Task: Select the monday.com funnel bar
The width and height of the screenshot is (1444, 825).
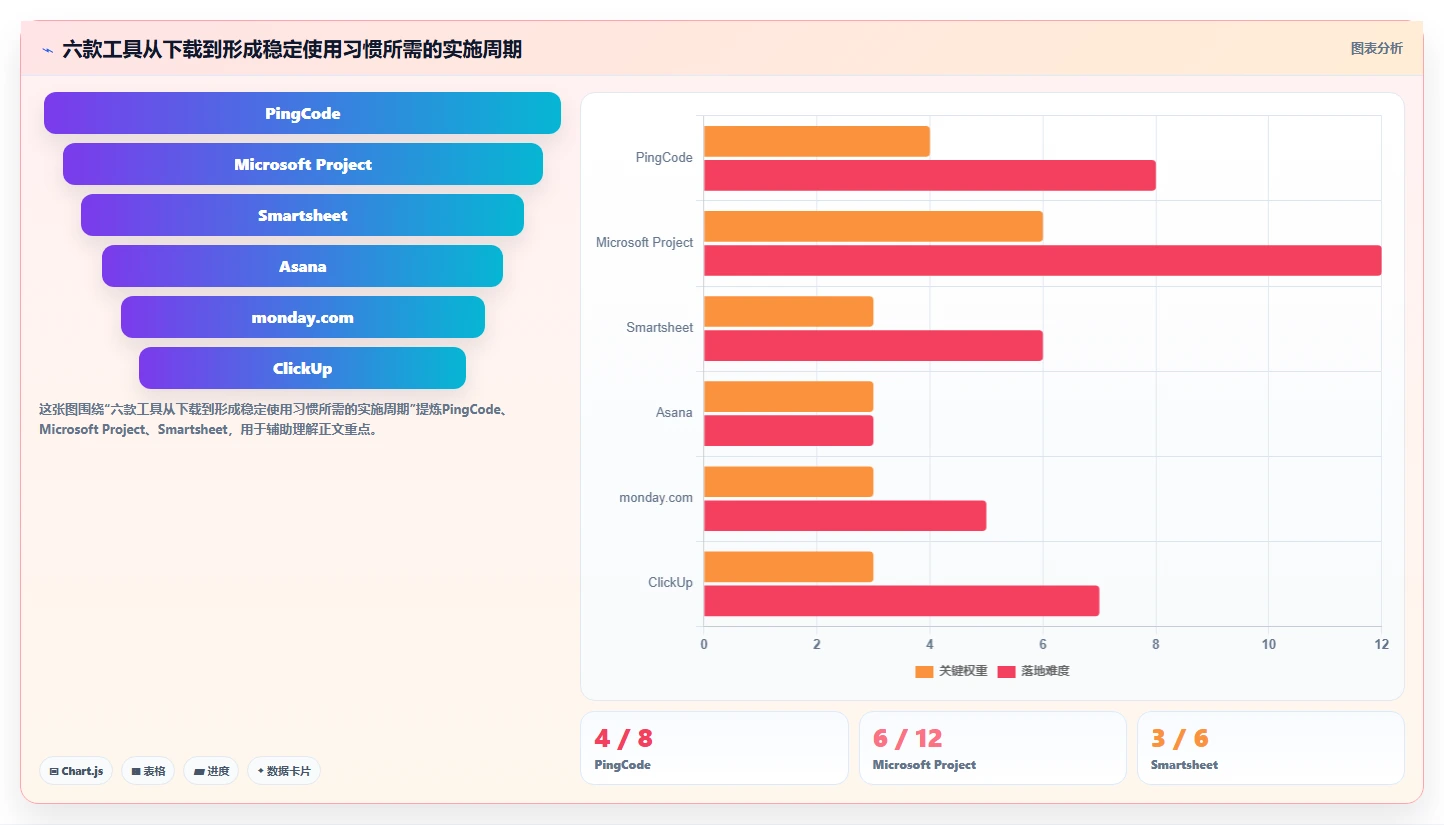Action: (x=302, y=317)
